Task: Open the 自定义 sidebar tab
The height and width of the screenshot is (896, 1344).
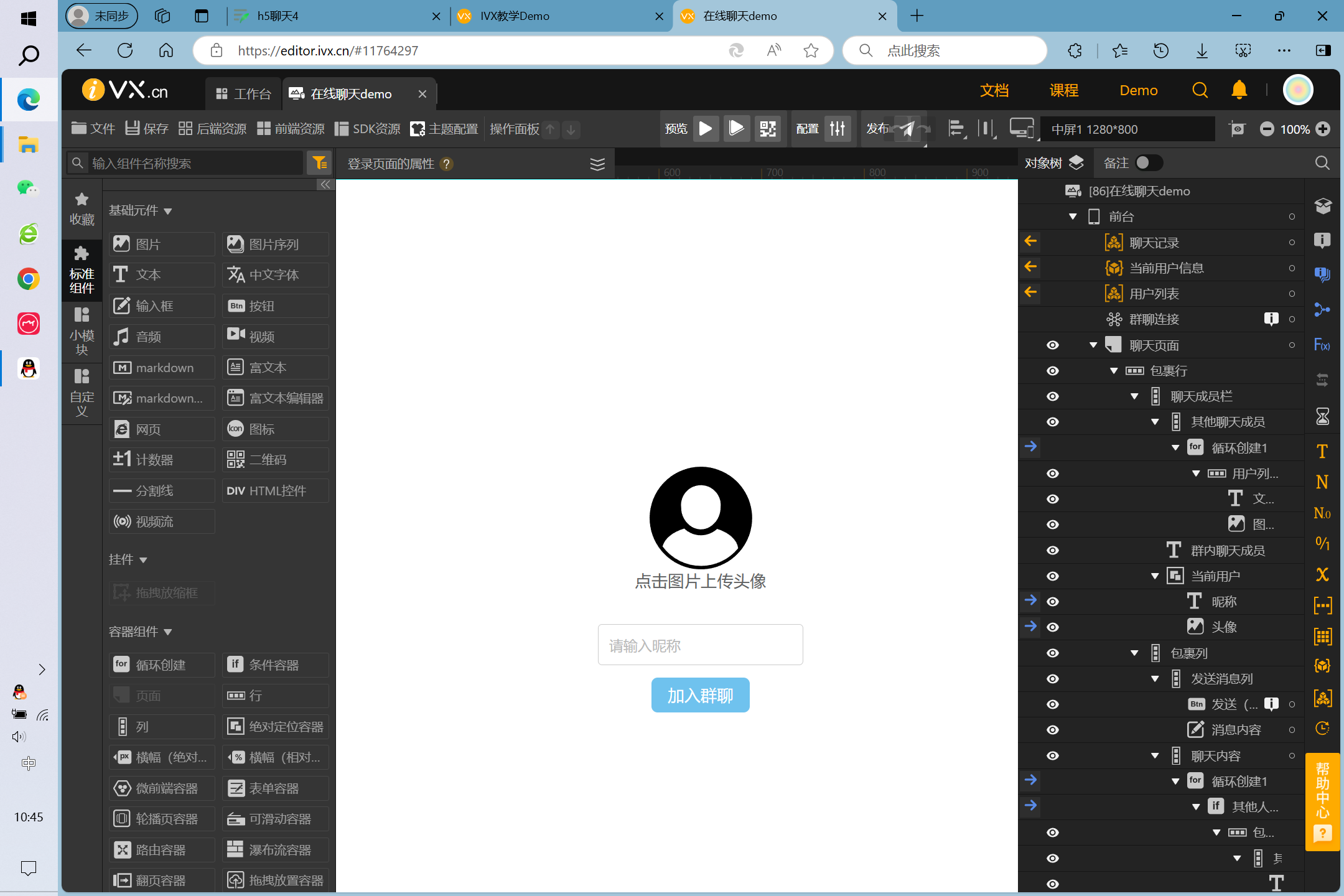Action: pos(82,393)
